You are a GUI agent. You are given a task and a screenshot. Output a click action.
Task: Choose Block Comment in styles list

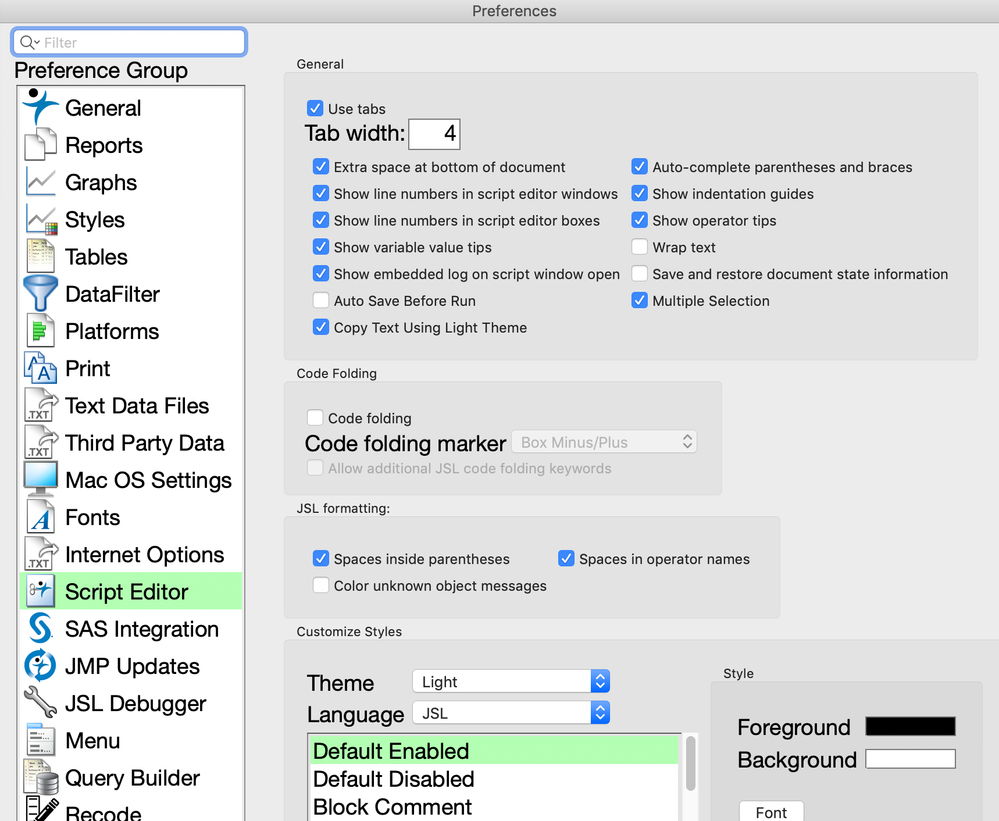click(393, 807)
